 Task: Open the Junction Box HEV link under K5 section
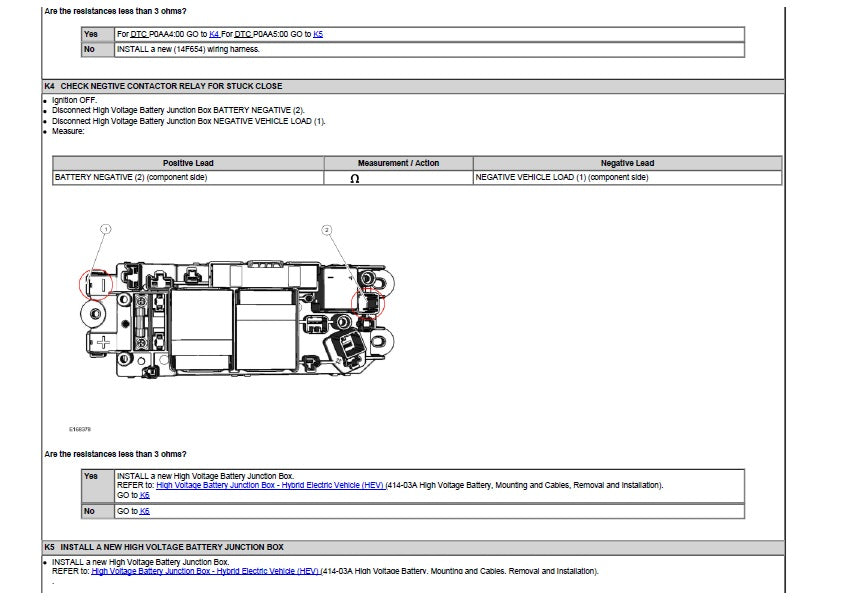coord(205,571)
